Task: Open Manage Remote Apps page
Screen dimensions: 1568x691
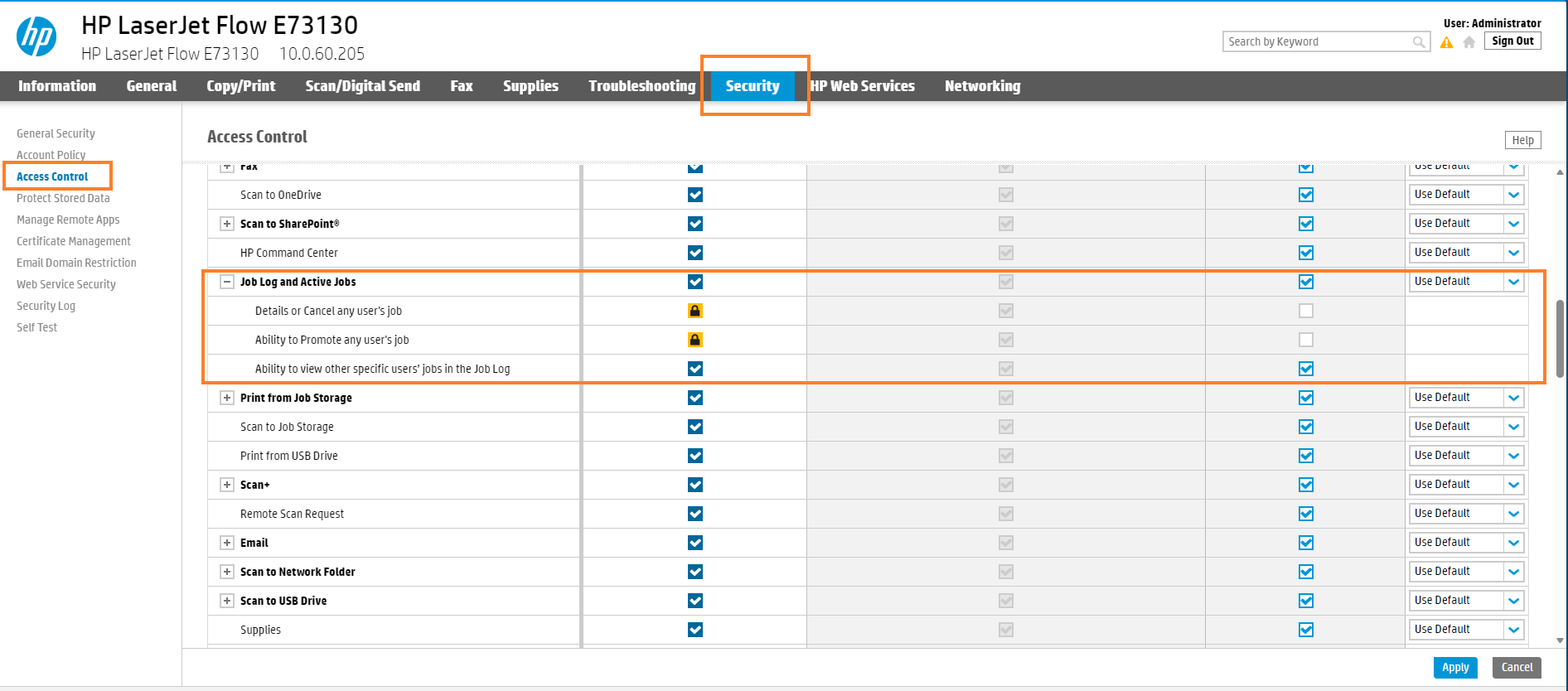Action: coord(68,220)
